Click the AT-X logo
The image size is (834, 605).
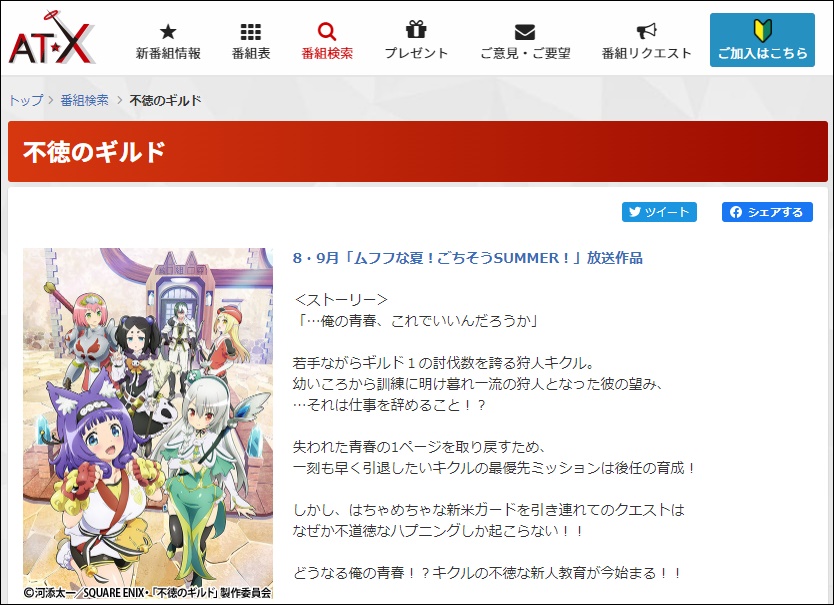pyautogui.click(x=52, y=37)
